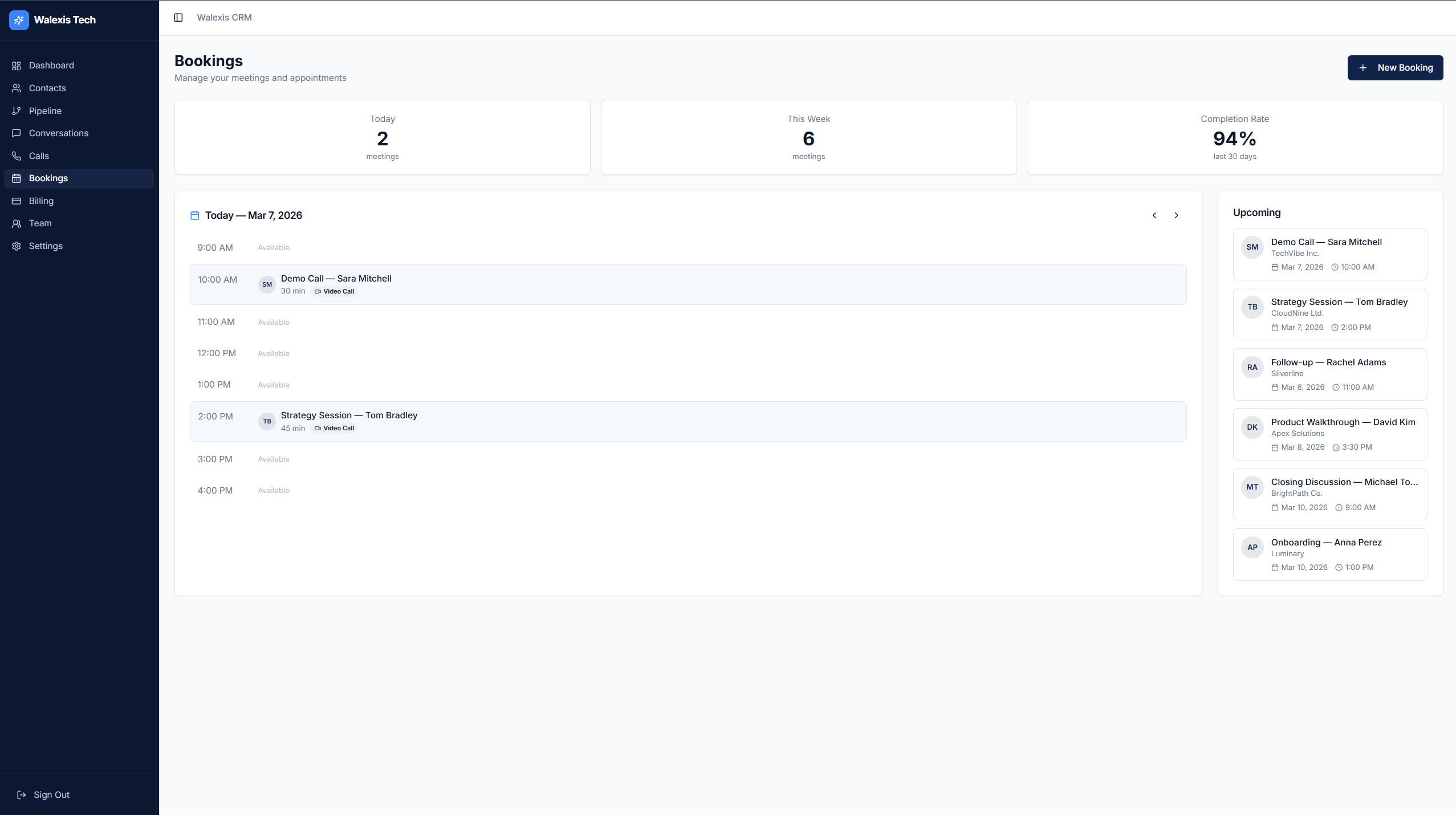The width and height of the screenshot is (1456, 815).
Task: Open the Pipeline view
Action: click(x=45, y=111)
